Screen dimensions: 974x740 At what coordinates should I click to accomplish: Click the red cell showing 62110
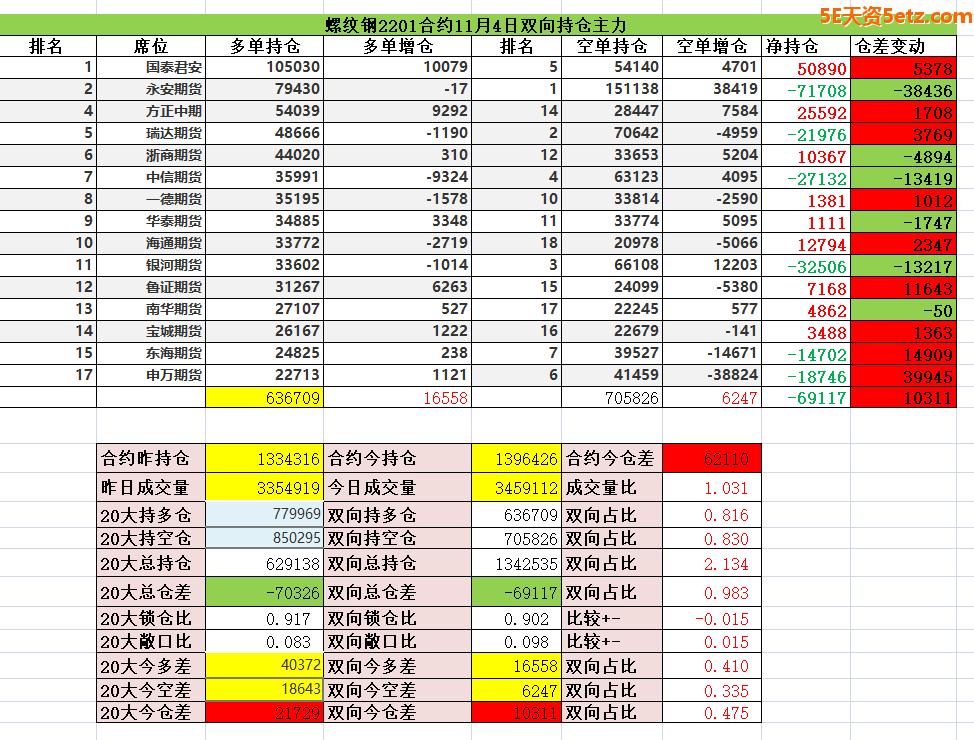712,459
